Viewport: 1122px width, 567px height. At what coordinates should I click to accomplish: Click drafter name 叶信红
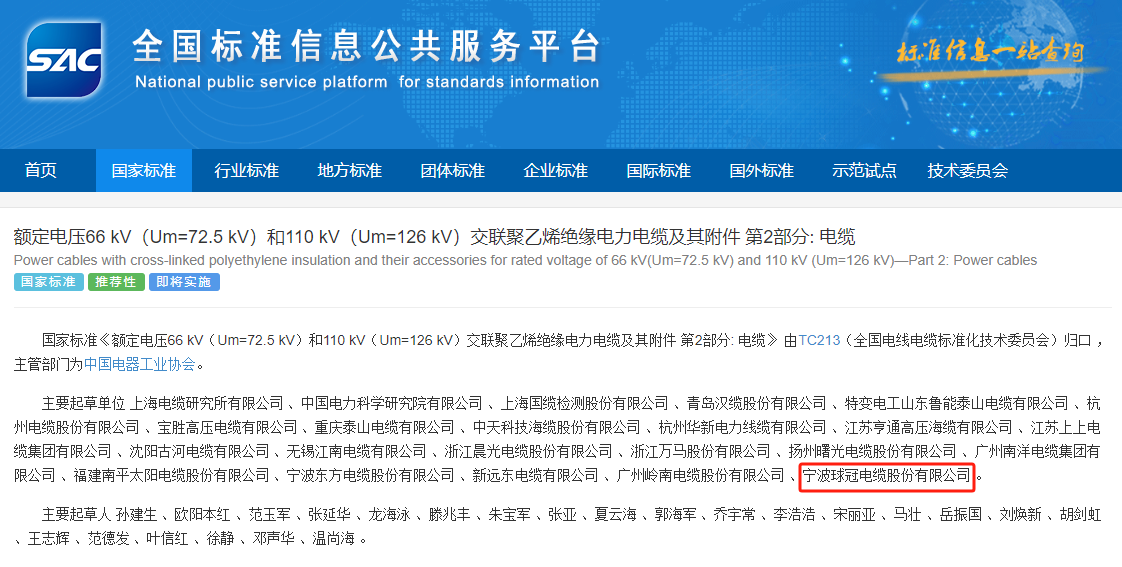[x=167, y=538]
